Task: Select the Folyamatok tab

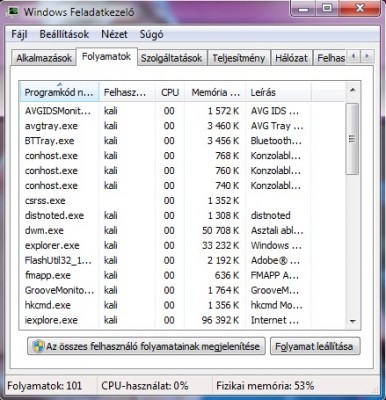Action: [106, 57]
